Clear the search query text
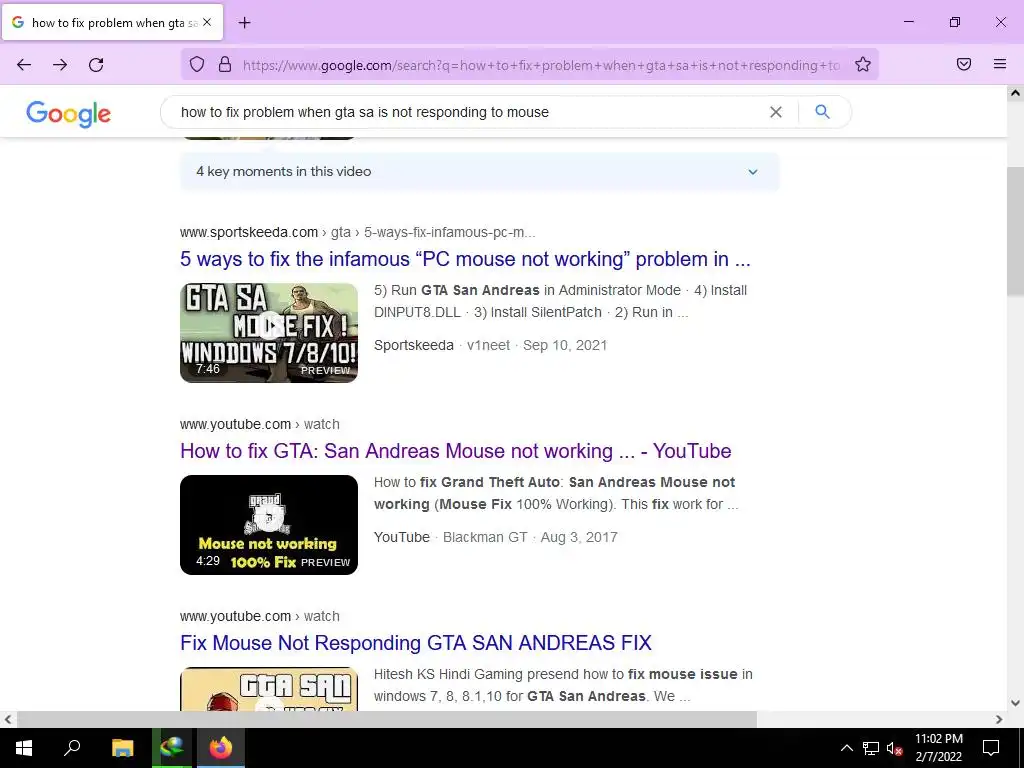Screen dimensions: 1024x768 (x=776, y=112)
